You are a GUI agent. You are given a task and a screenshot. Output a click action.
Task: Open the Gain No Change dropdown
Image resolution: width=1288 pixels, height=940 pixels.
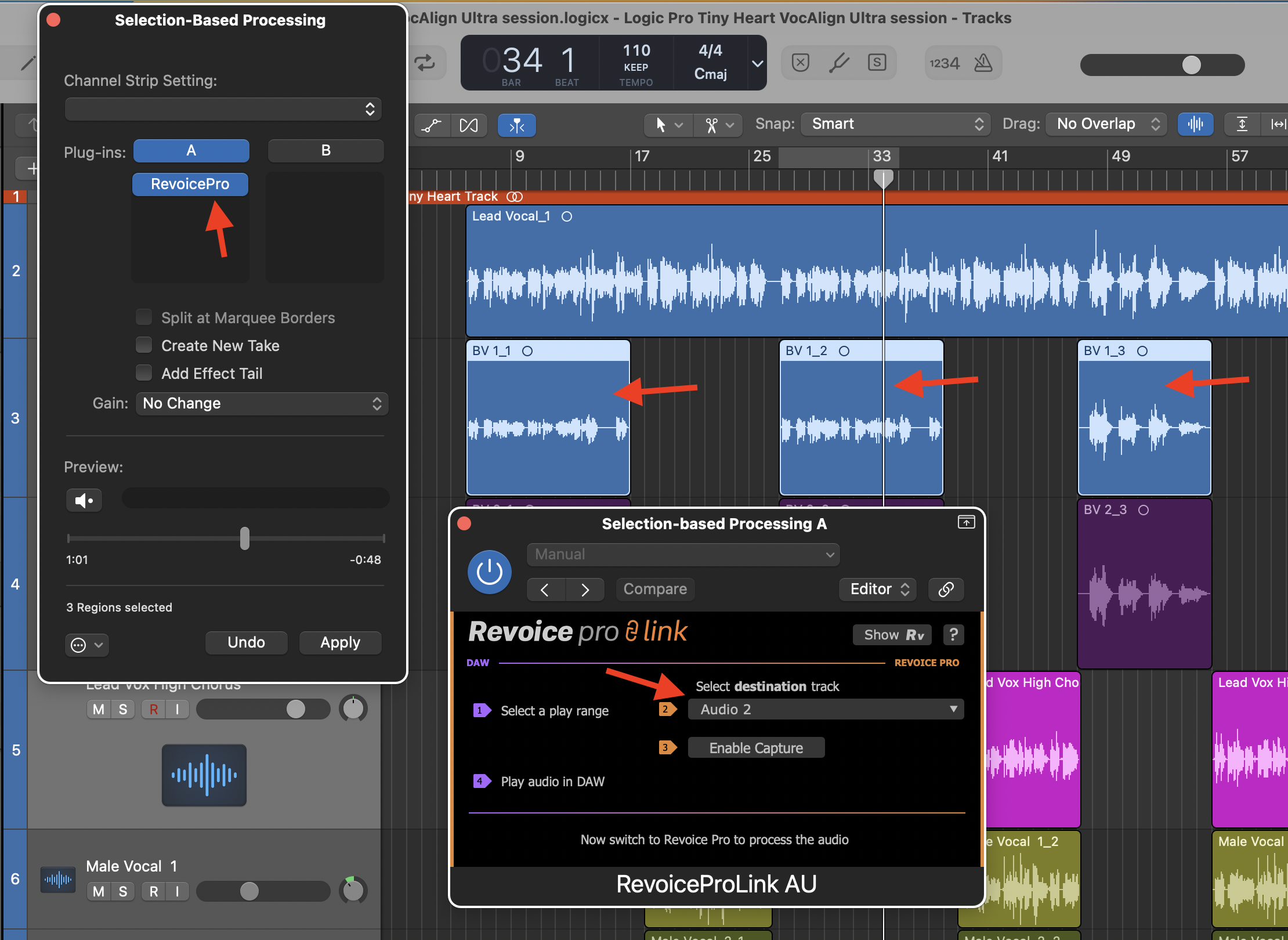tap(262, 403)
